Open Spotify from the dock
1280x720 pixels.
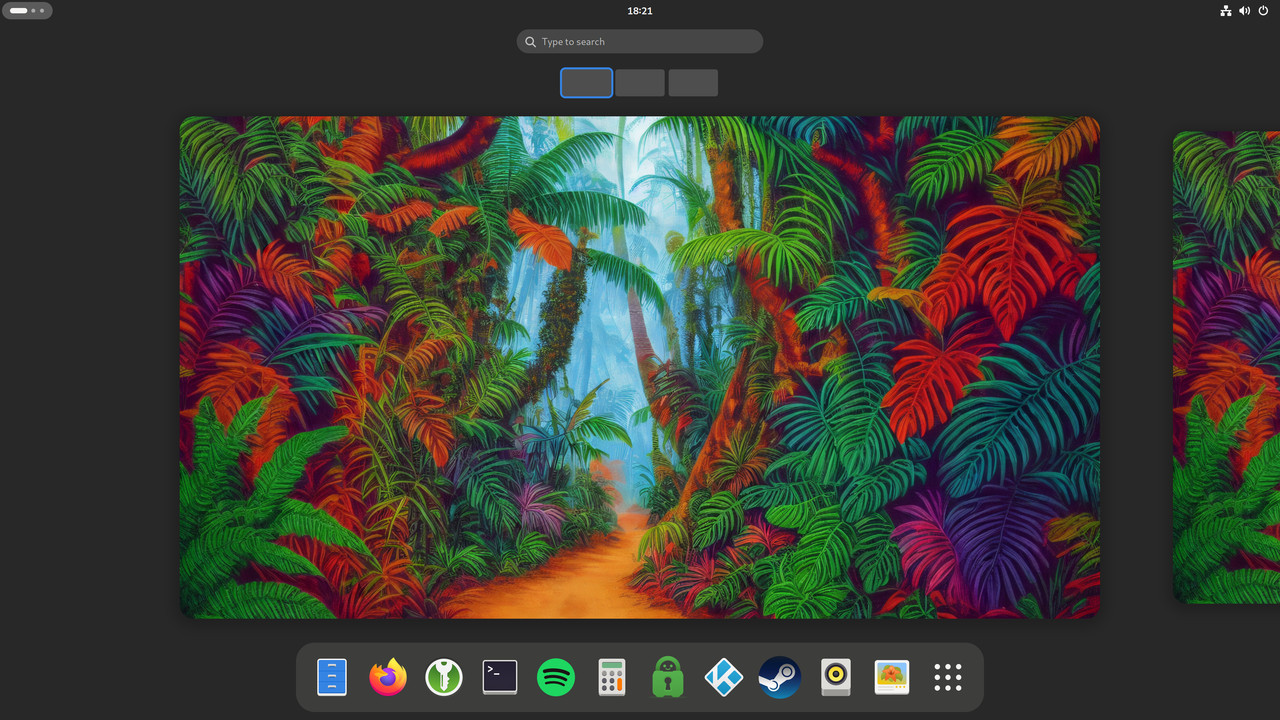556,677
